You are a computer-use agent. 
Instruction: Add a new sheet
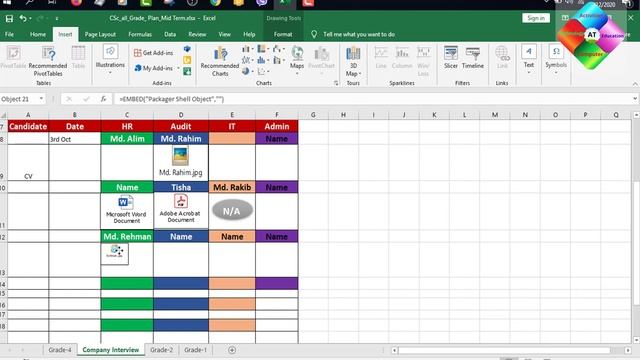[232, 350]
